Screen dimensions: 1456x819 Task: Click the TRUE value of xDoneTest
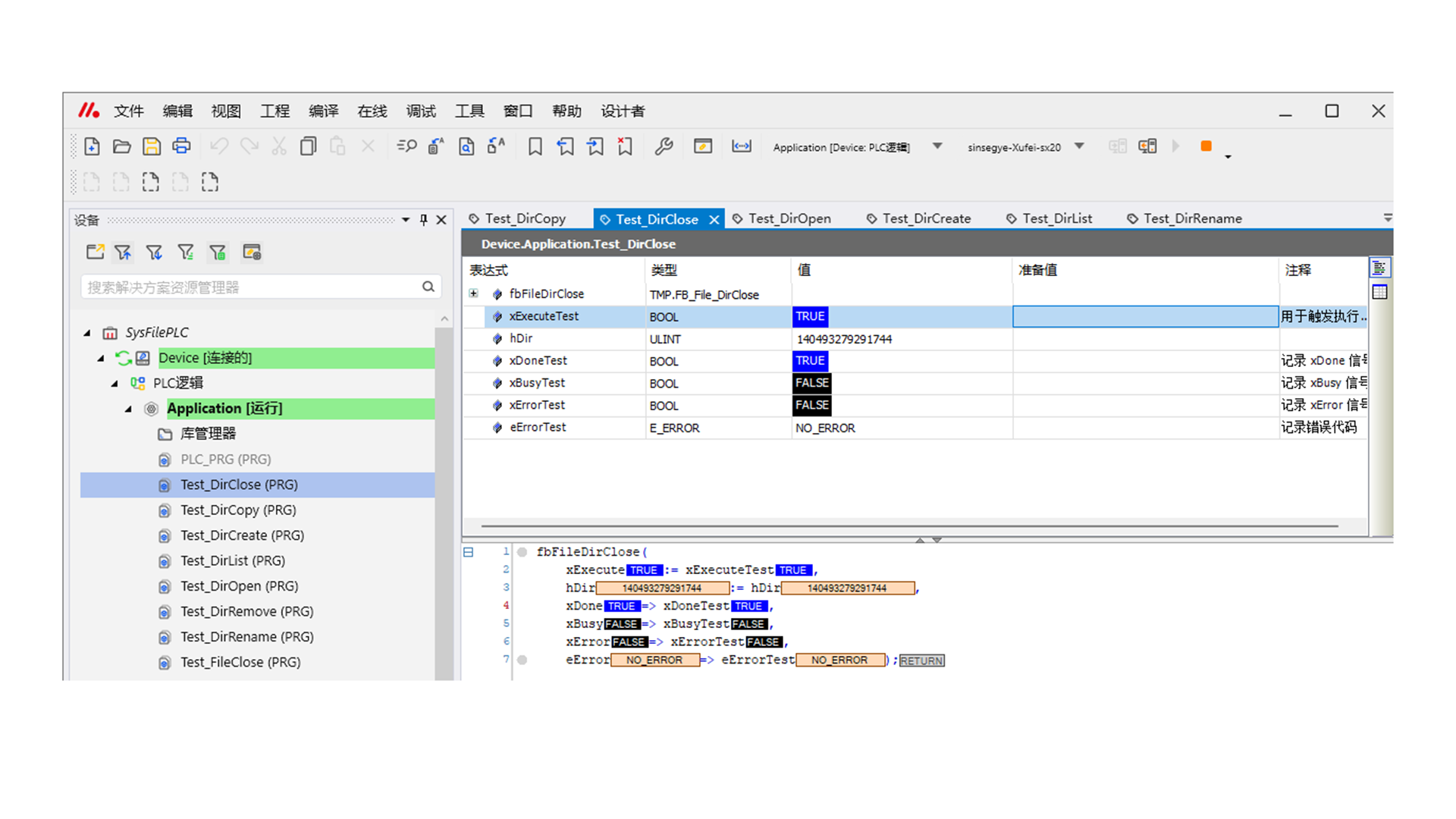click(810, 361)
